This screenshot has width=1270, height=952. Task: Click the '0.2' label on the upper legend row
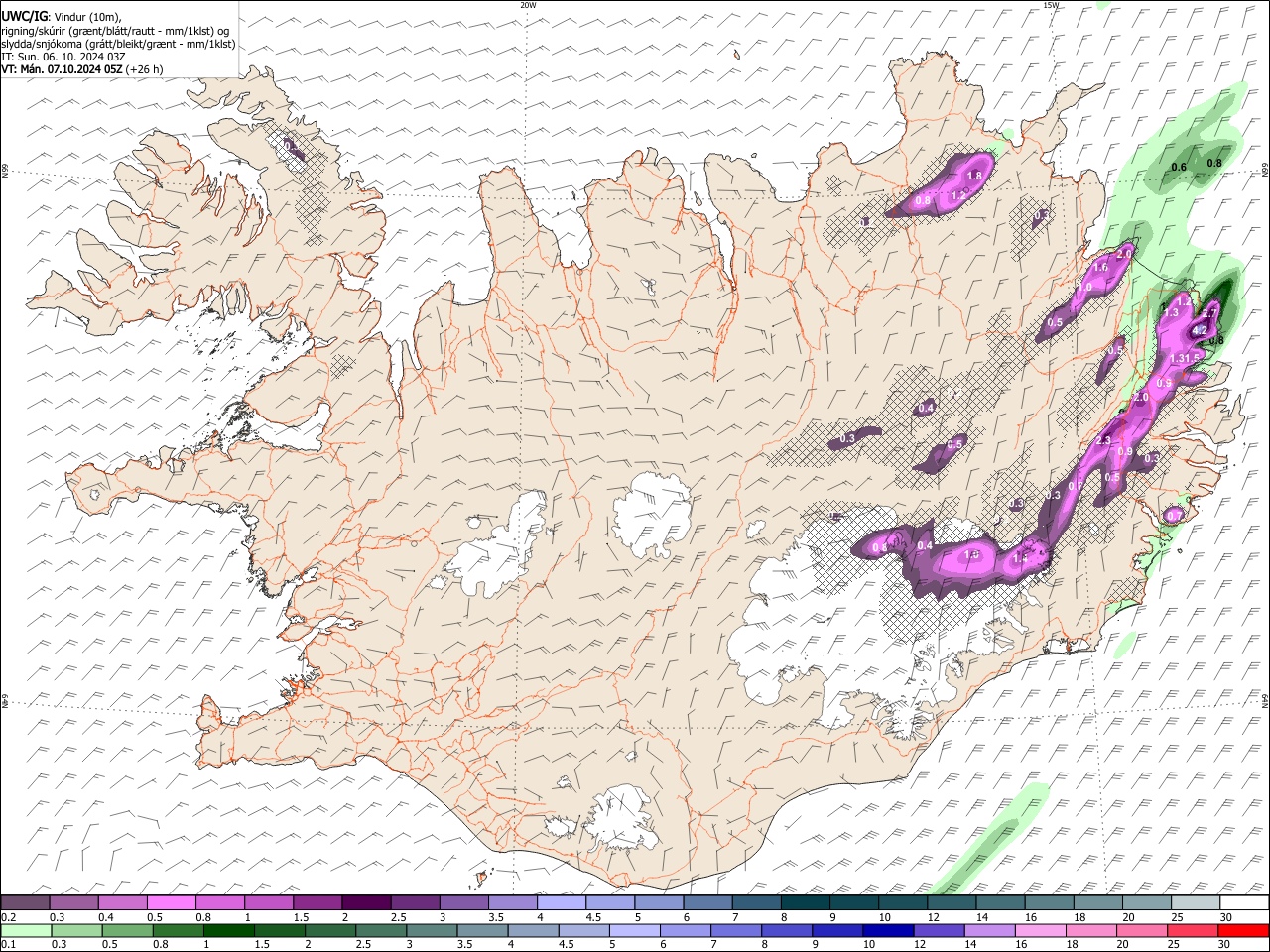point(8,917)
